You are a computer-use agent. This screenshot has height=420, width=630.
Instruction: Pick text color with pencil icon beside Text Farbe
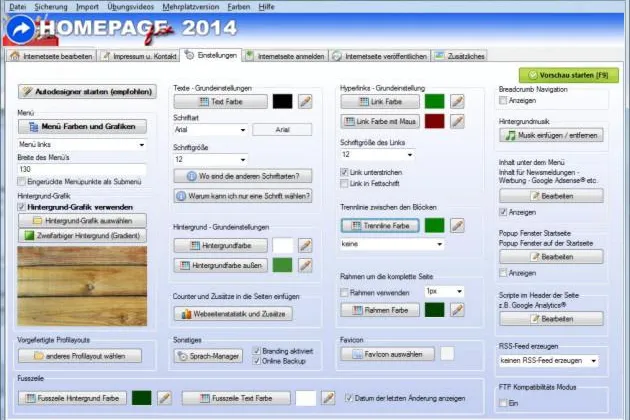tap(305, 102)
